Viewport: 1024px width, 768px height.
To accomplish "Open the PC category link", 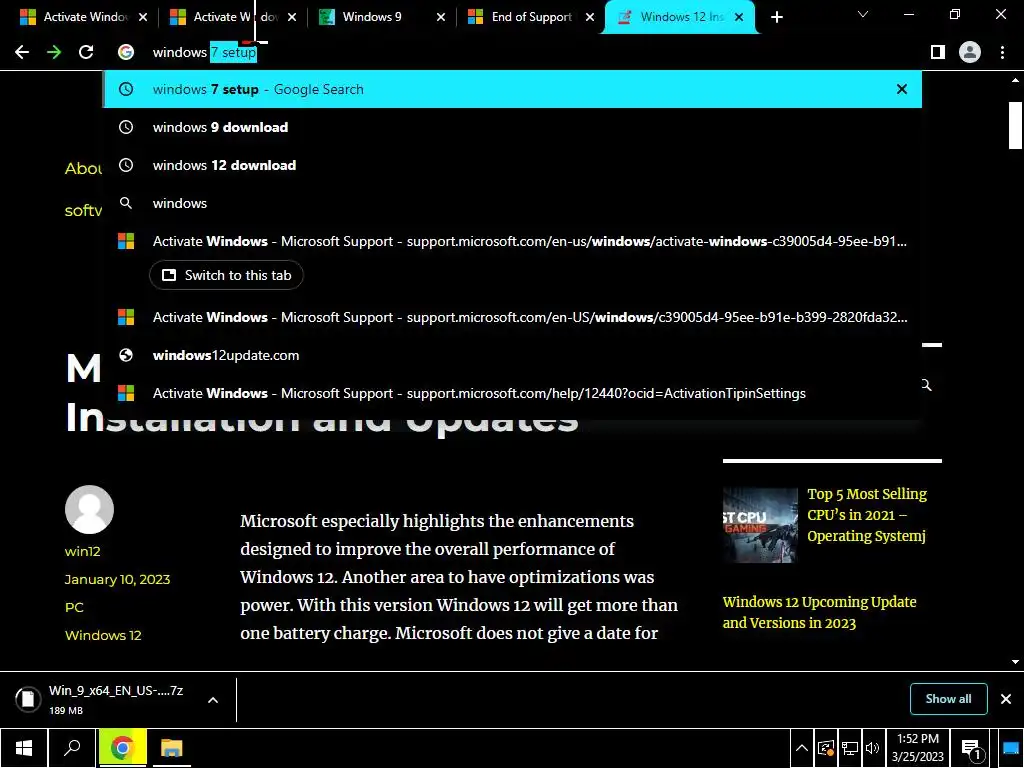I will click(x=74, y=607).
